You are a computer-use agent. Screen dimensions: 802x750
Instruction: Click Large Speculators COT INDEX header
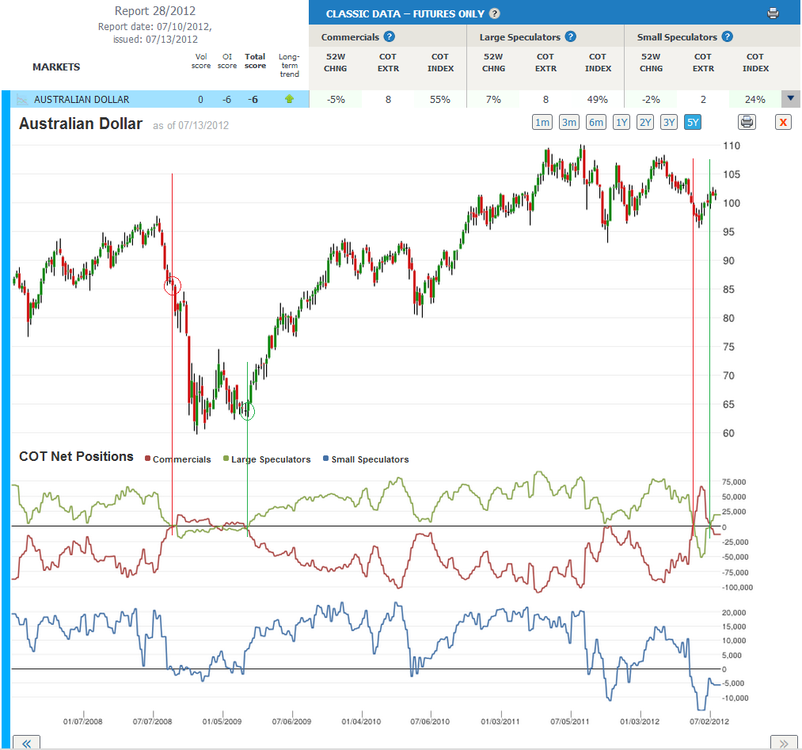[598, 62]
